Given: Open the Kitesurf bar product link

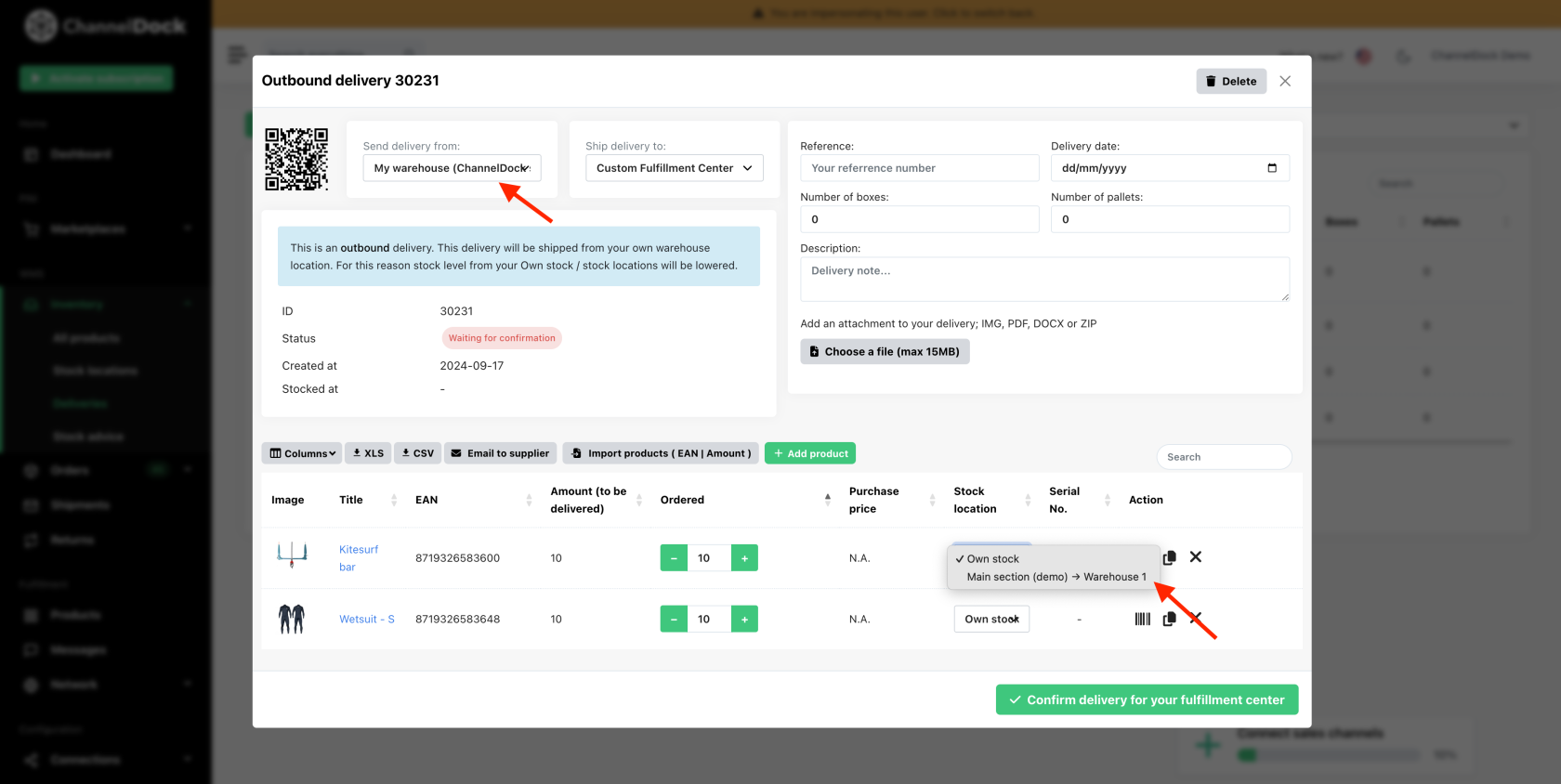Looking at the screenshot, I should 359,558.
